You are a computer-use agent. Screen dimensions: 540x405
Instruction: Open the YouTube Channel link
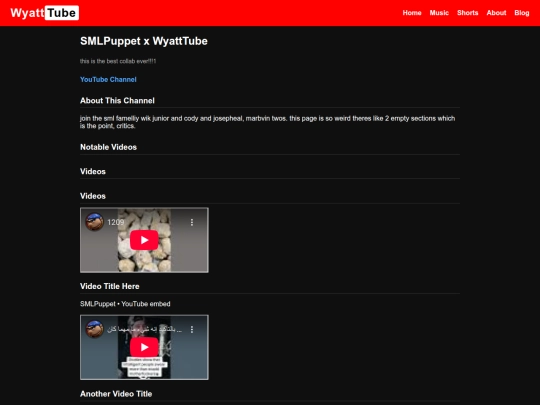pyautogui.click(x=108, y=80)
